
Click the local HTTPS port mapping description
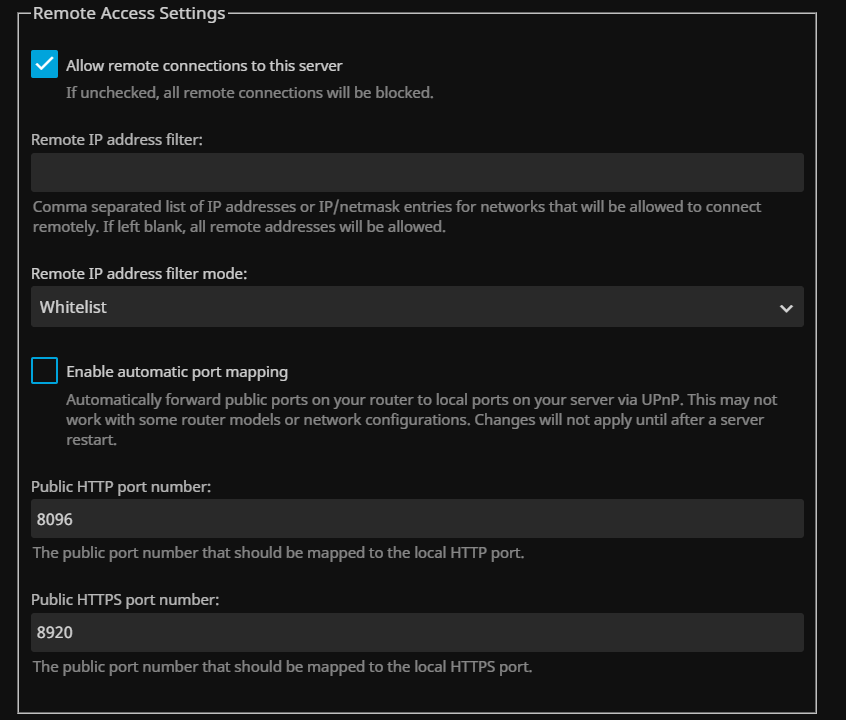[x=282, y=666]
